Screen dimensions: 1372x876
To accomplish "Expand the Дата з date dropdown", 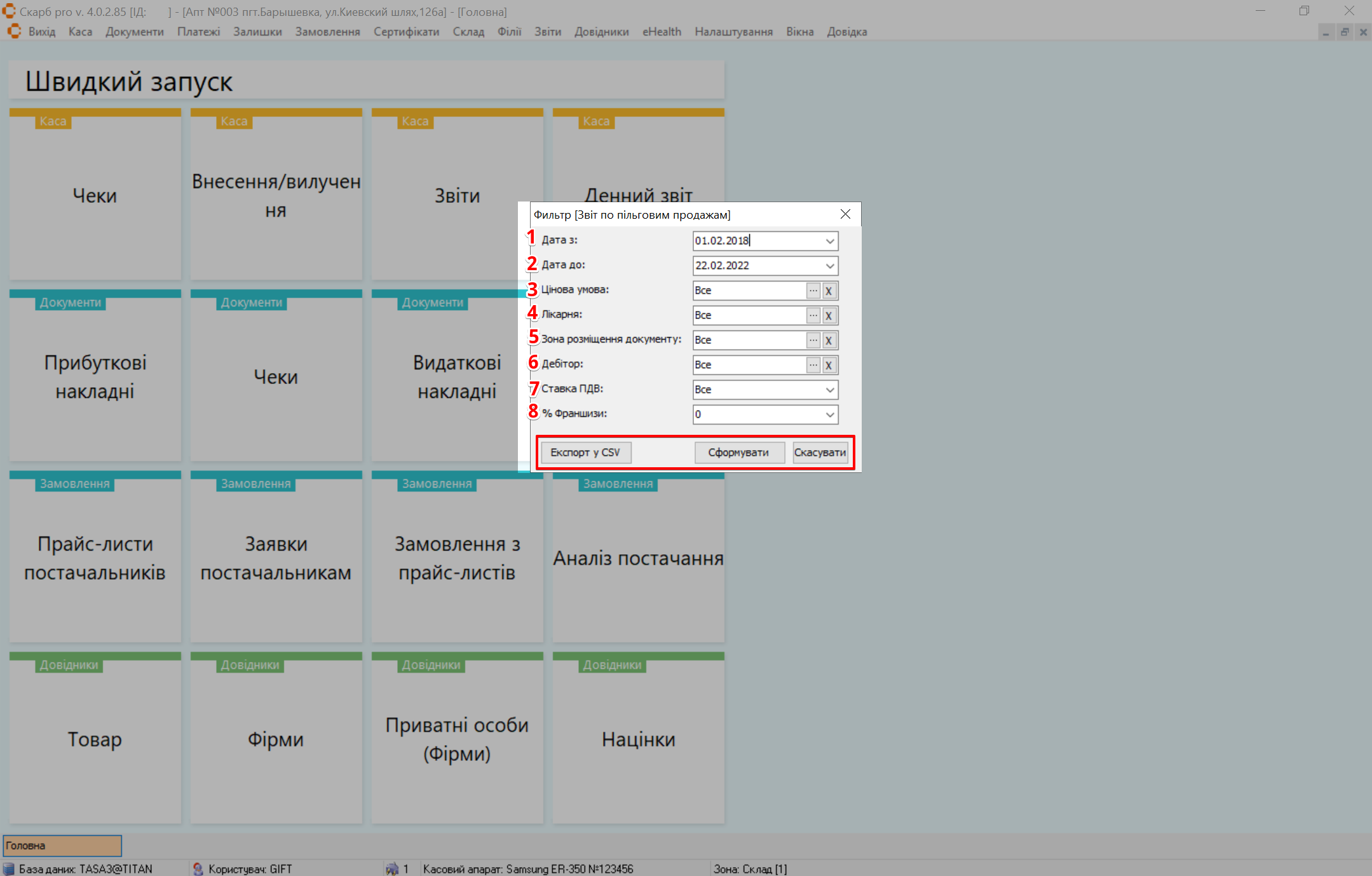I will point(829,241).
